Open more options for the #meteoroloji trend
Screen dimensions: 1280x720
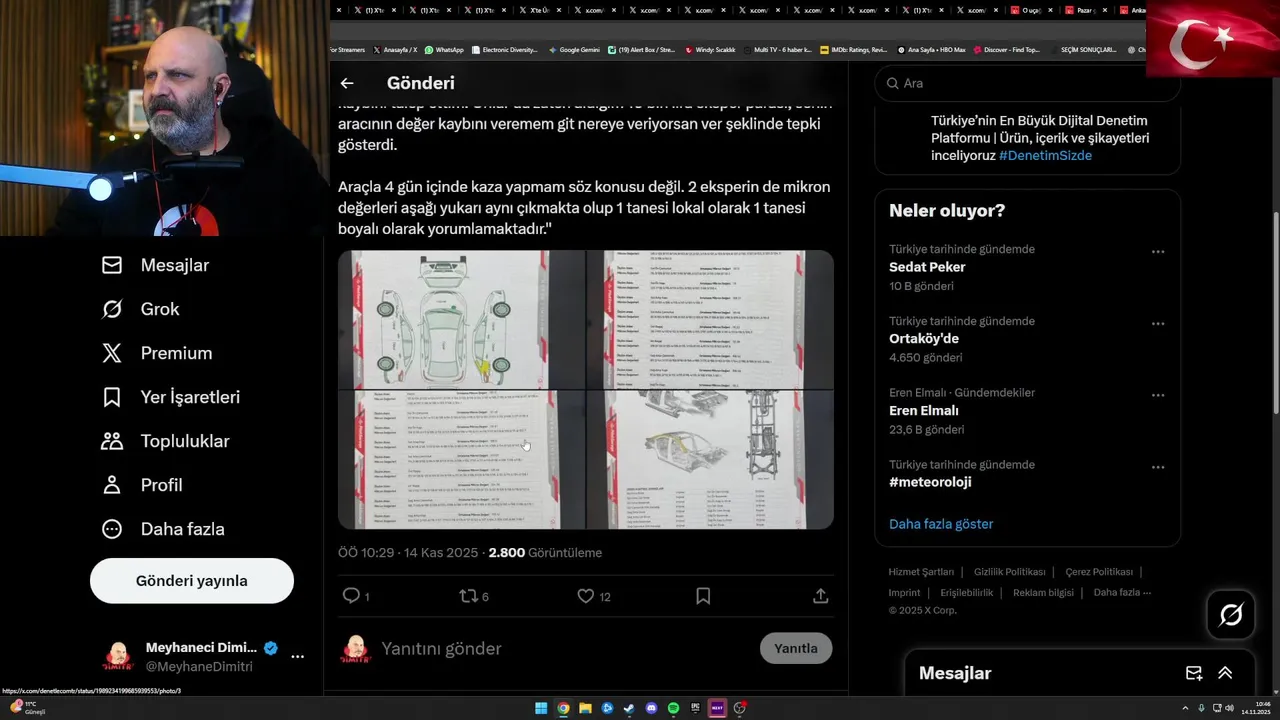1158,467
